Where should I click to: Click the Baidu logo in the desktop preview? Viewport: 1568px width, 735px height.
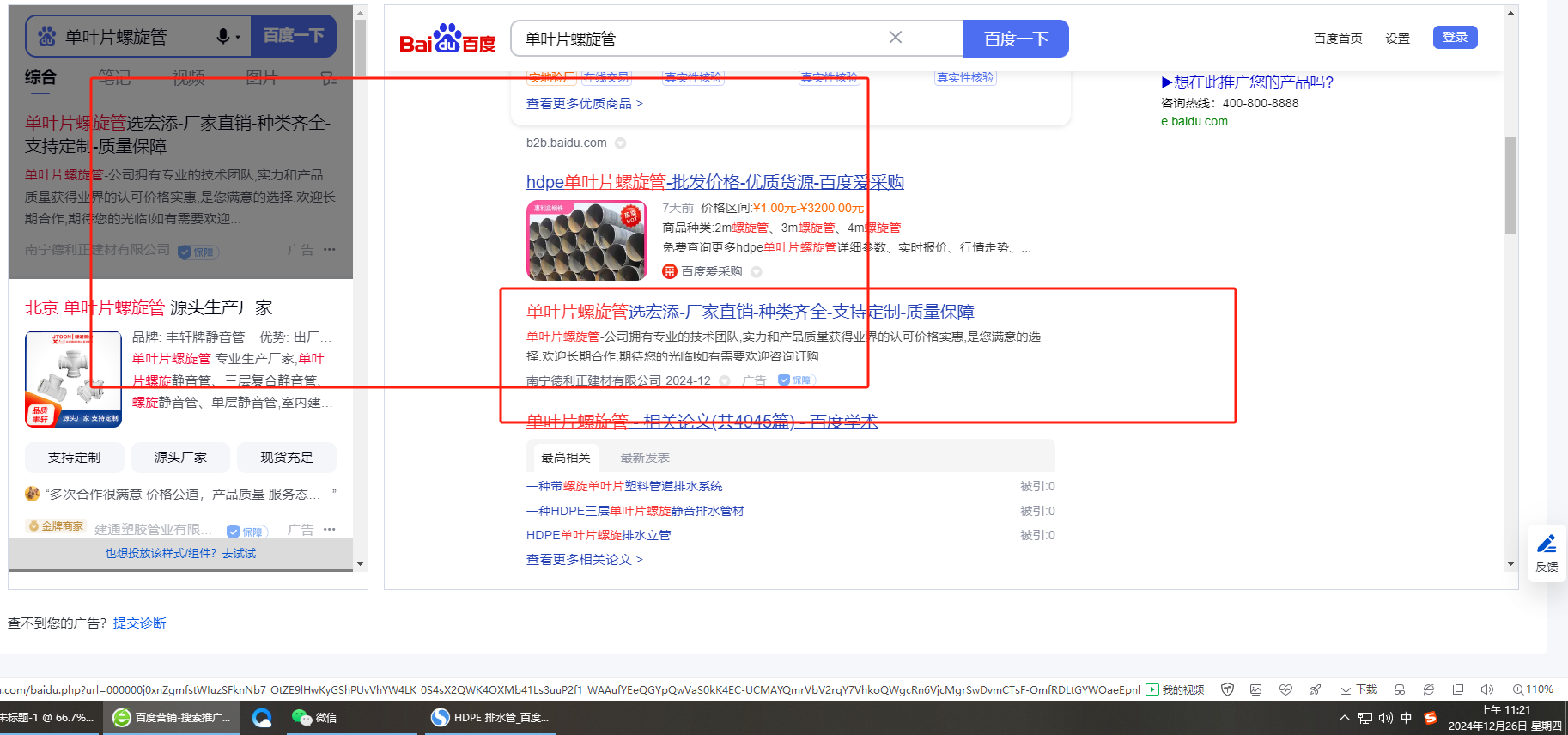click(x=447, y=39)
